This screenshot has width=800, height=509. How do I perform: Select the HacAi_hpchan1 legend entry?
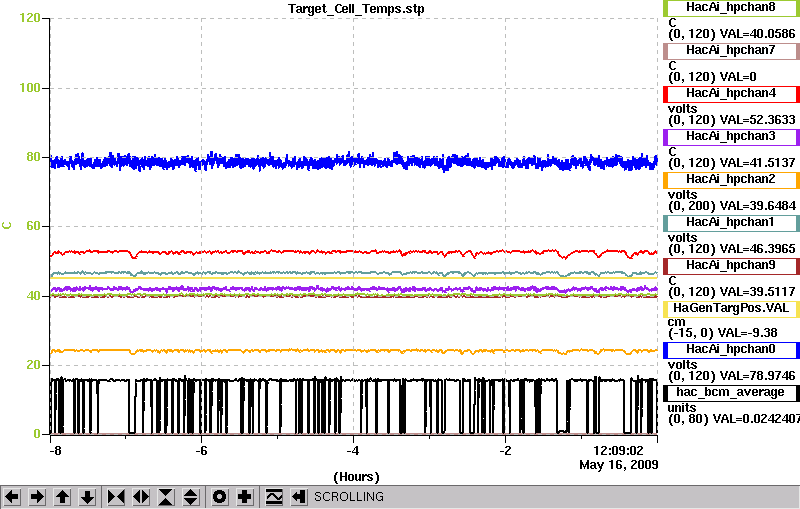(731, 223)
